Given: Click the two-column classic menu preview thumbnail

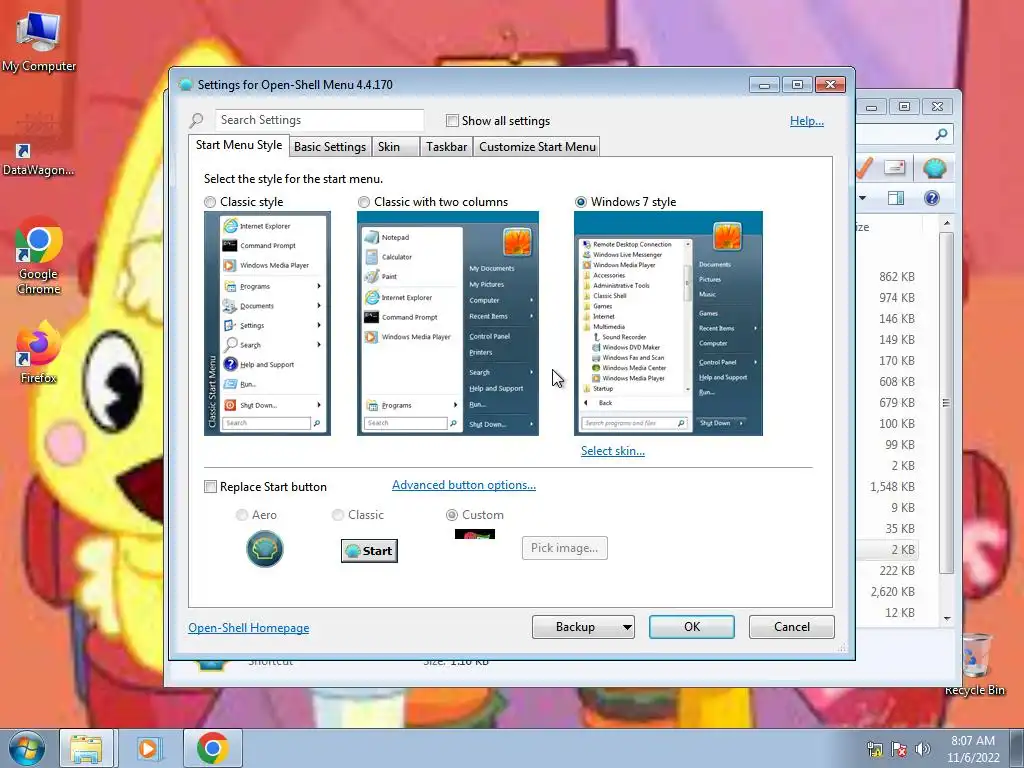Looking at the screenshot, I should click(448, 323).
